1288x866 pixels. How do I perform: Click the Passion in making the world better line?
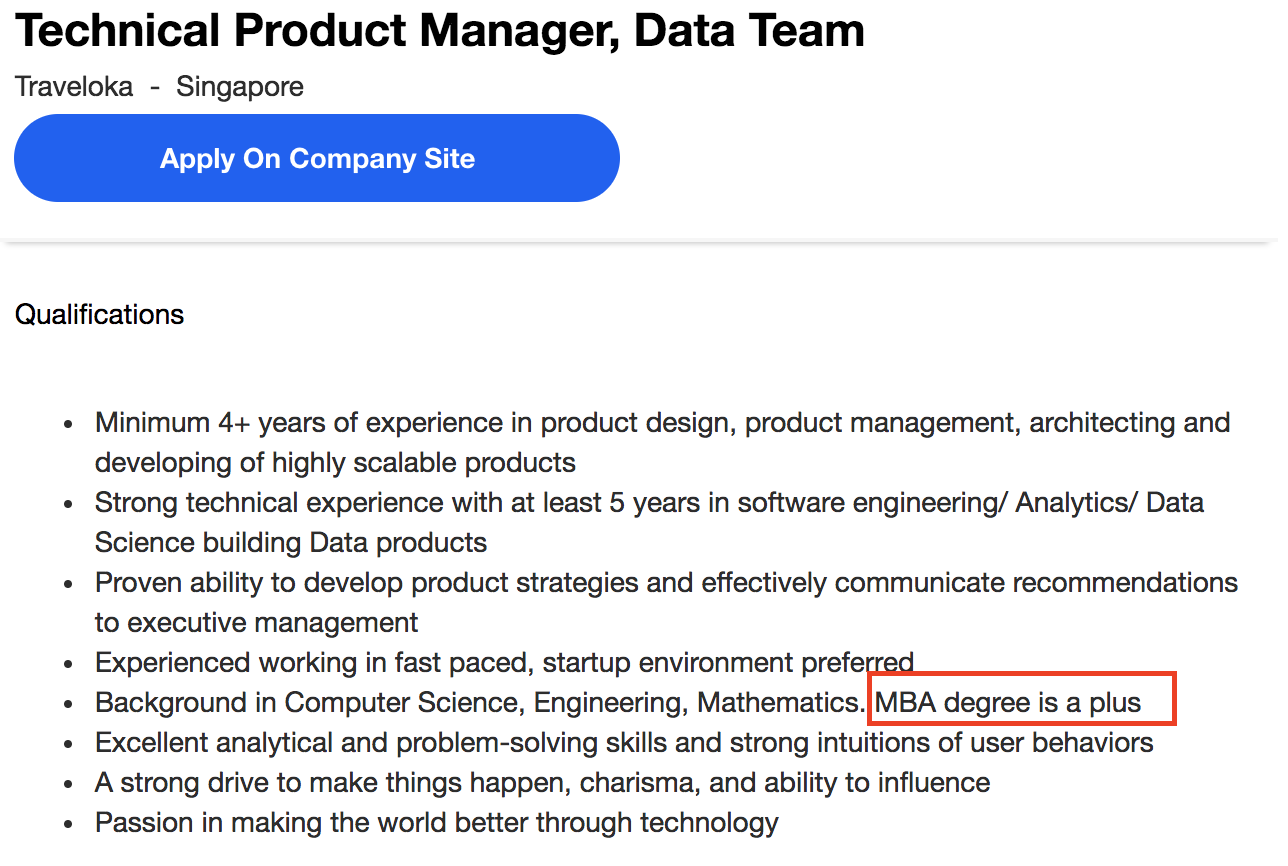click(436, 823)
